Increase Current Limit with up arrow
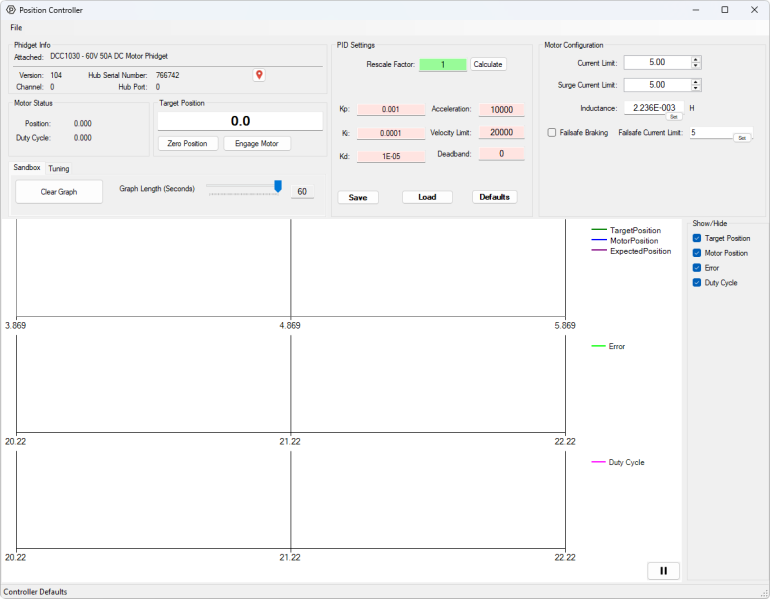This screenshot has width=770, height=599. click(695, 59)
